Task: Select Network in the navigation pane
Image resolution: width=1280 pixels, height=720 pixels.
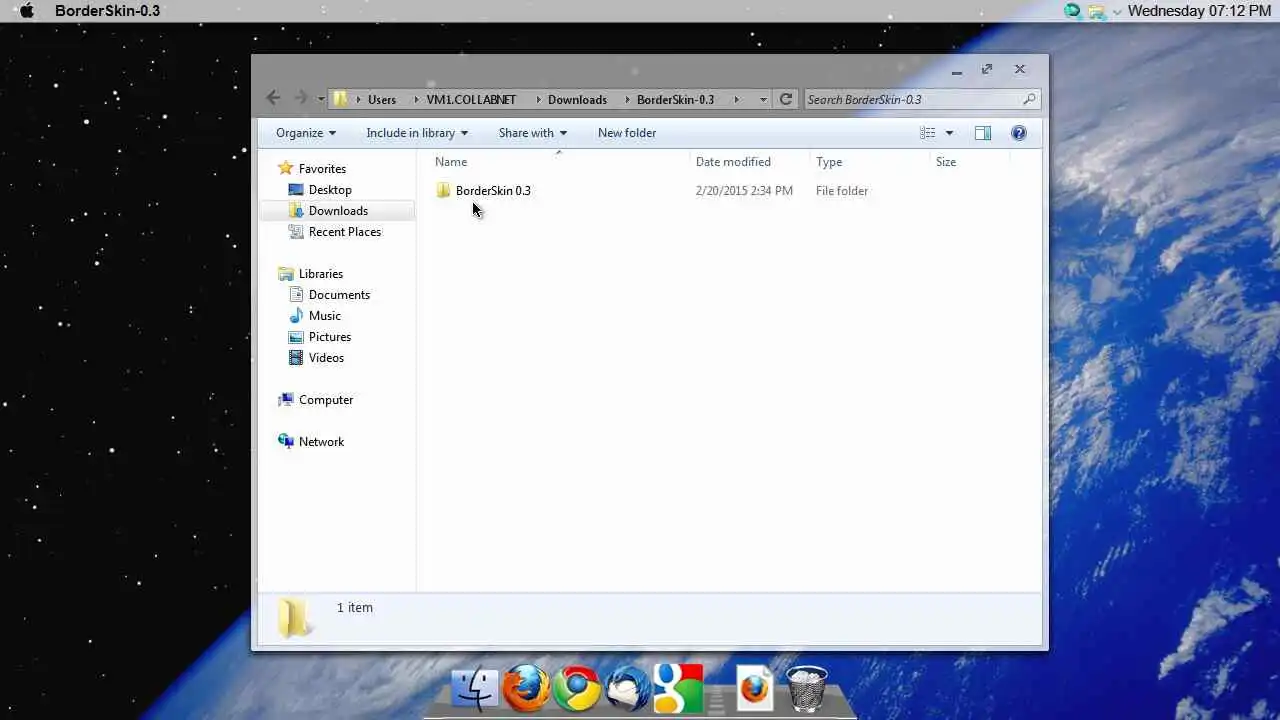Action: tap(321, 442)
